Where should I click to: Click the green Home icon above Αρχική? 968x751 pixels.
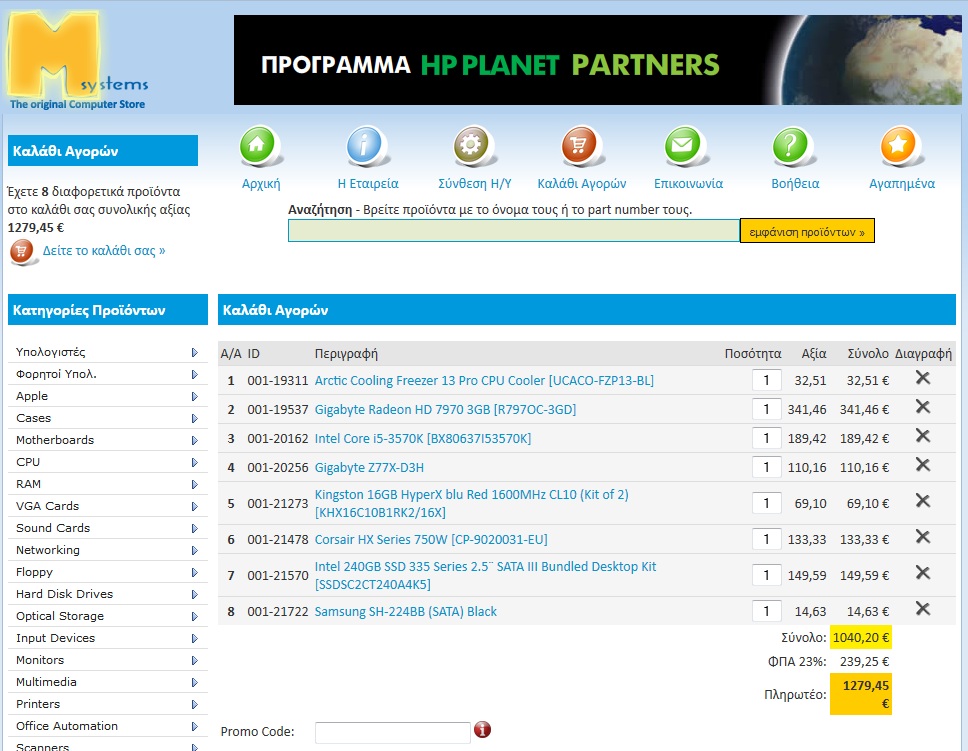pos(257,146)
